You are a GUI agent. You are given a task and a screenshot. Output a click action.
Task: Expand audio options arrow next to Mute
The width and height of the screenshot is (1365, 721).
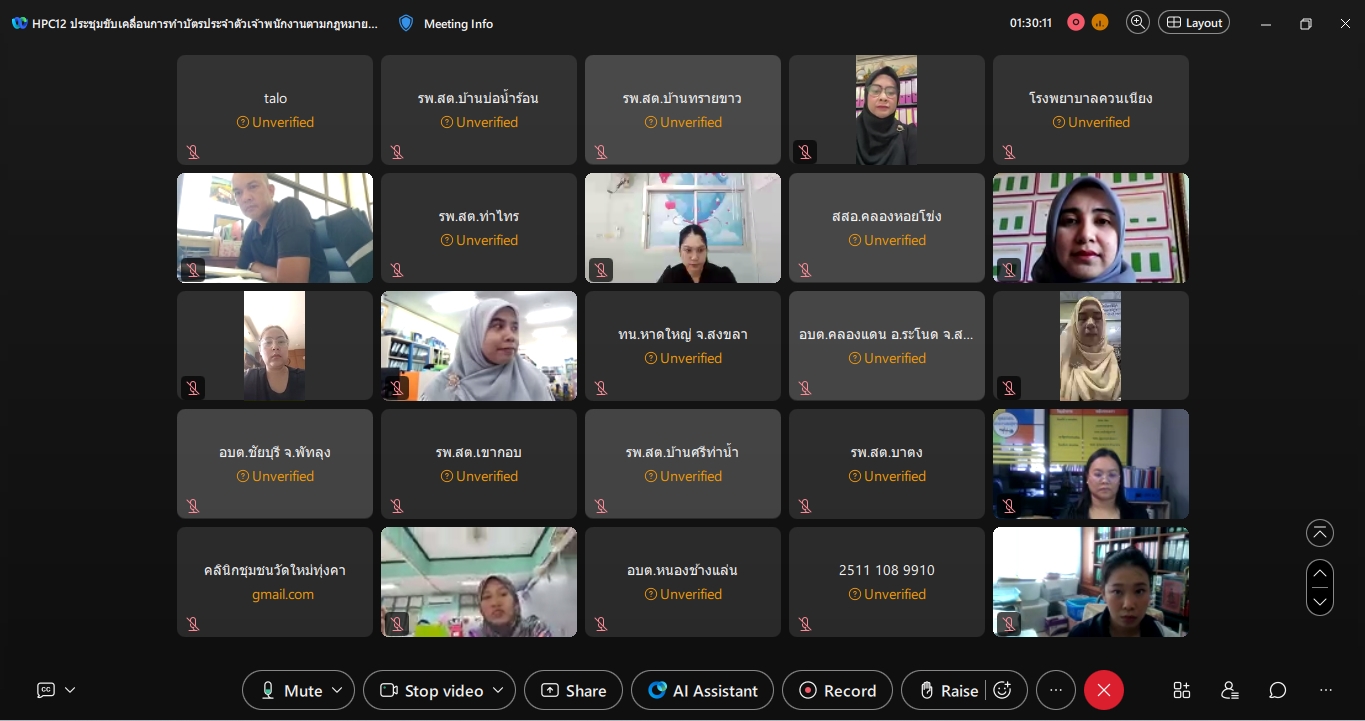(338, 690)
